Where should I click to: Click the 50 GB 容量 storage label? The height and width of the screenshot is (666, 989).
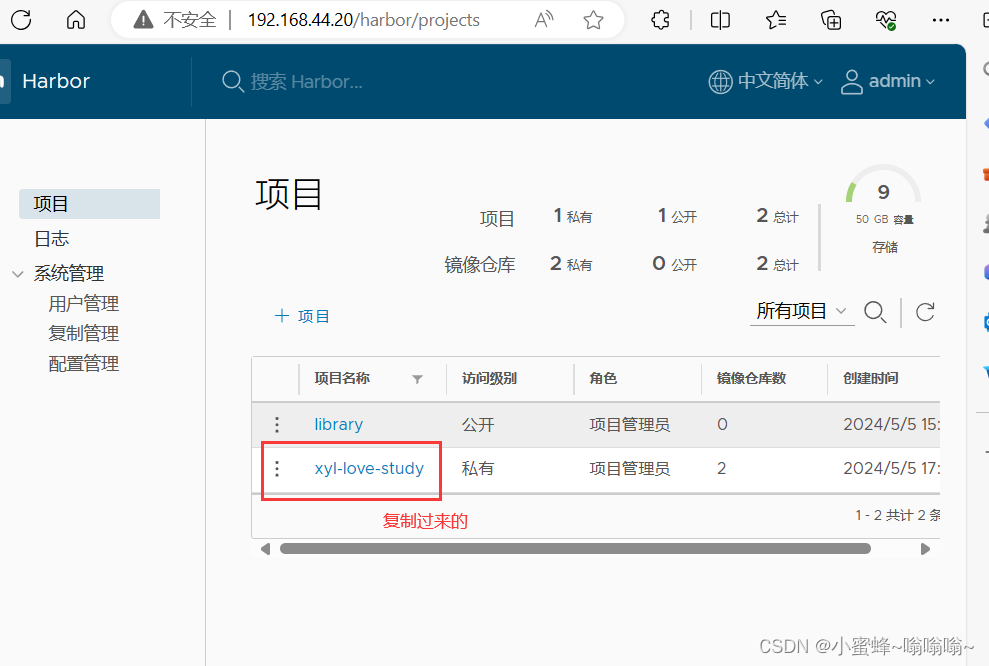884,219
